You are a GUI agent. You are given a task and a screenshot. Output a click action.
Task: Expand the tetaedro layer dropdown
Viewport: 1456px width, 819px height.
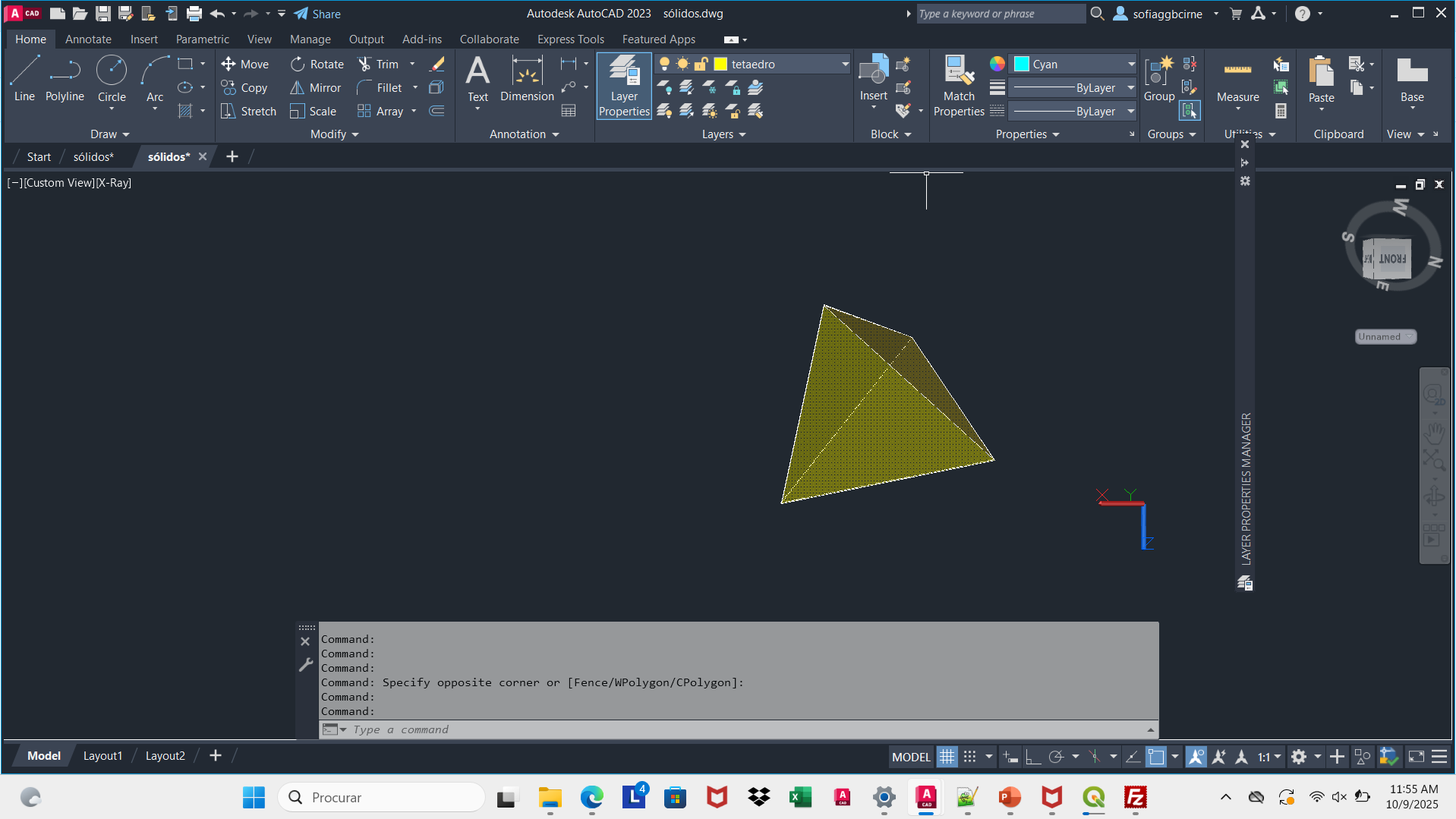pyautogui.click(x=844, y=65)
